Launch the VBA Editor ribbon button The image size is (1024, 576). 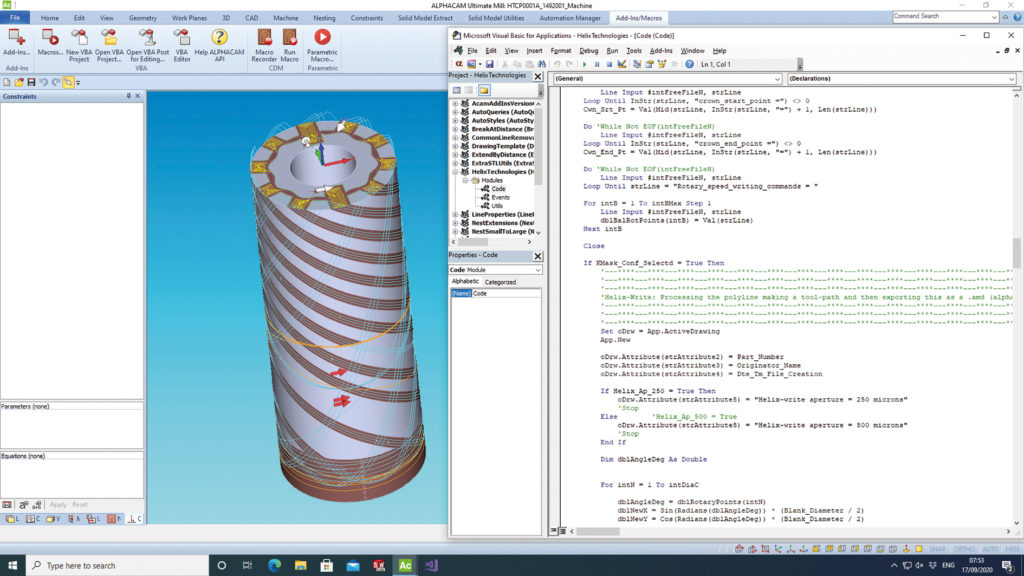182,46
